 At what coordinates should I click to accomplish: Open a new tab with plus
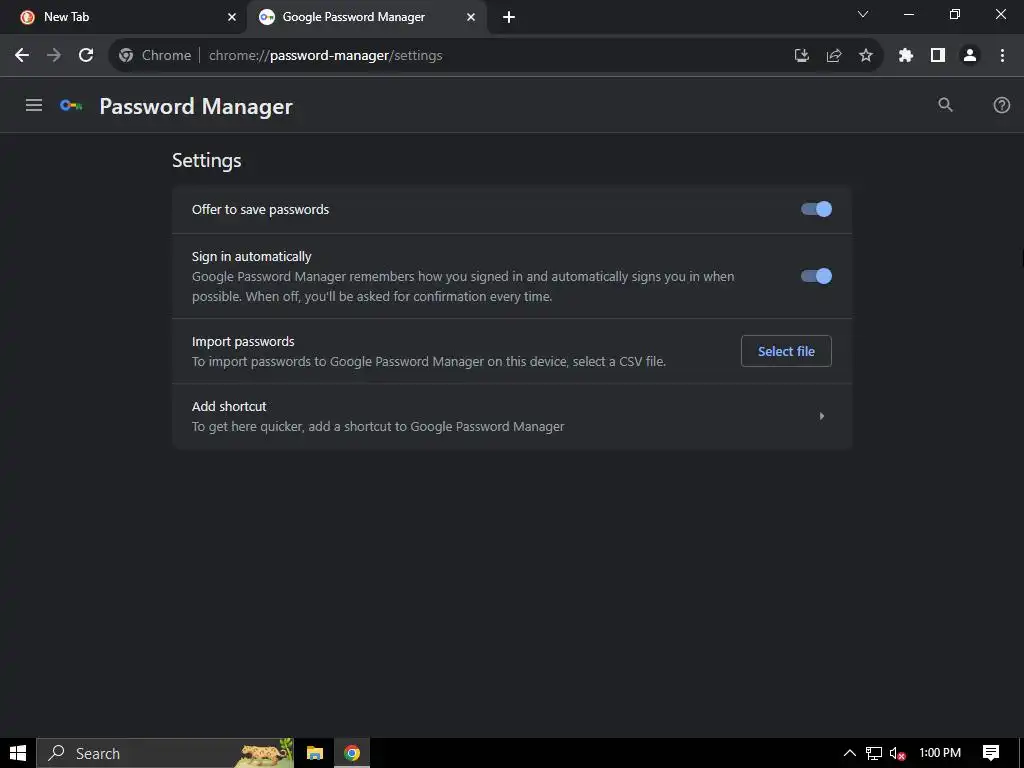[x=509, y=18]
